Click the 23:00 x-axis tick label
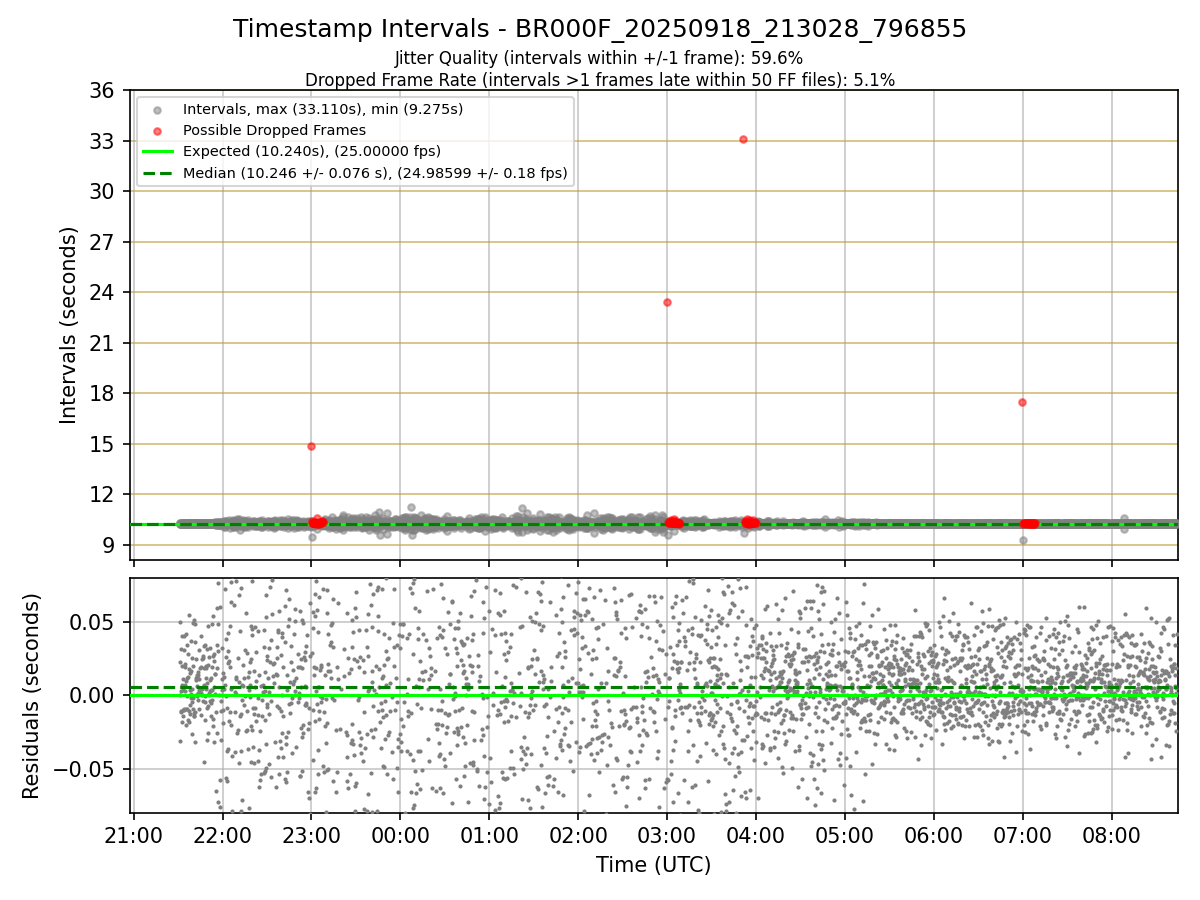 click(311, 835)
